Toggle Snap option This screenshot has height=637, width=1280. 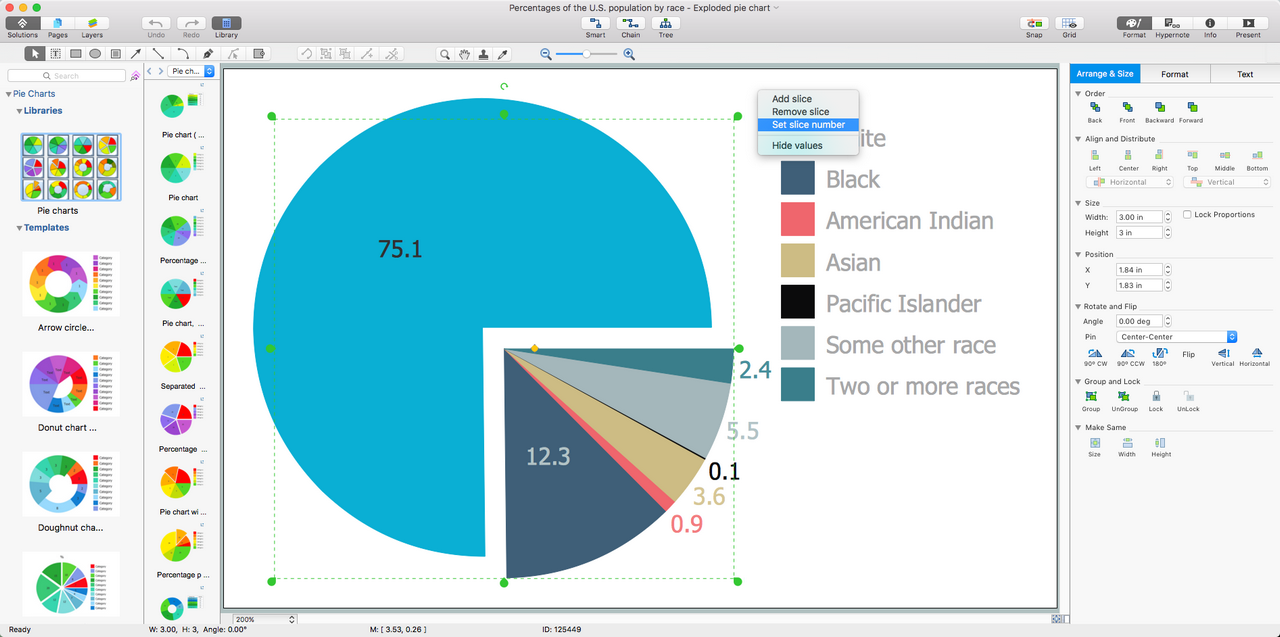tap(1034, 23)
